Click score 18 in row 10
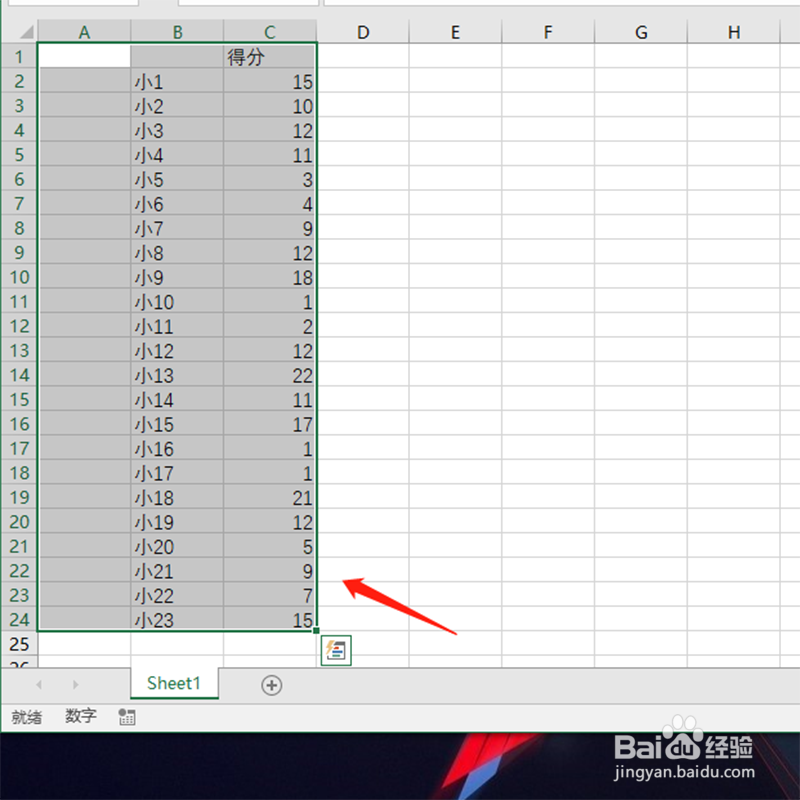Screen dimensions: 800x800 [270, 277]
